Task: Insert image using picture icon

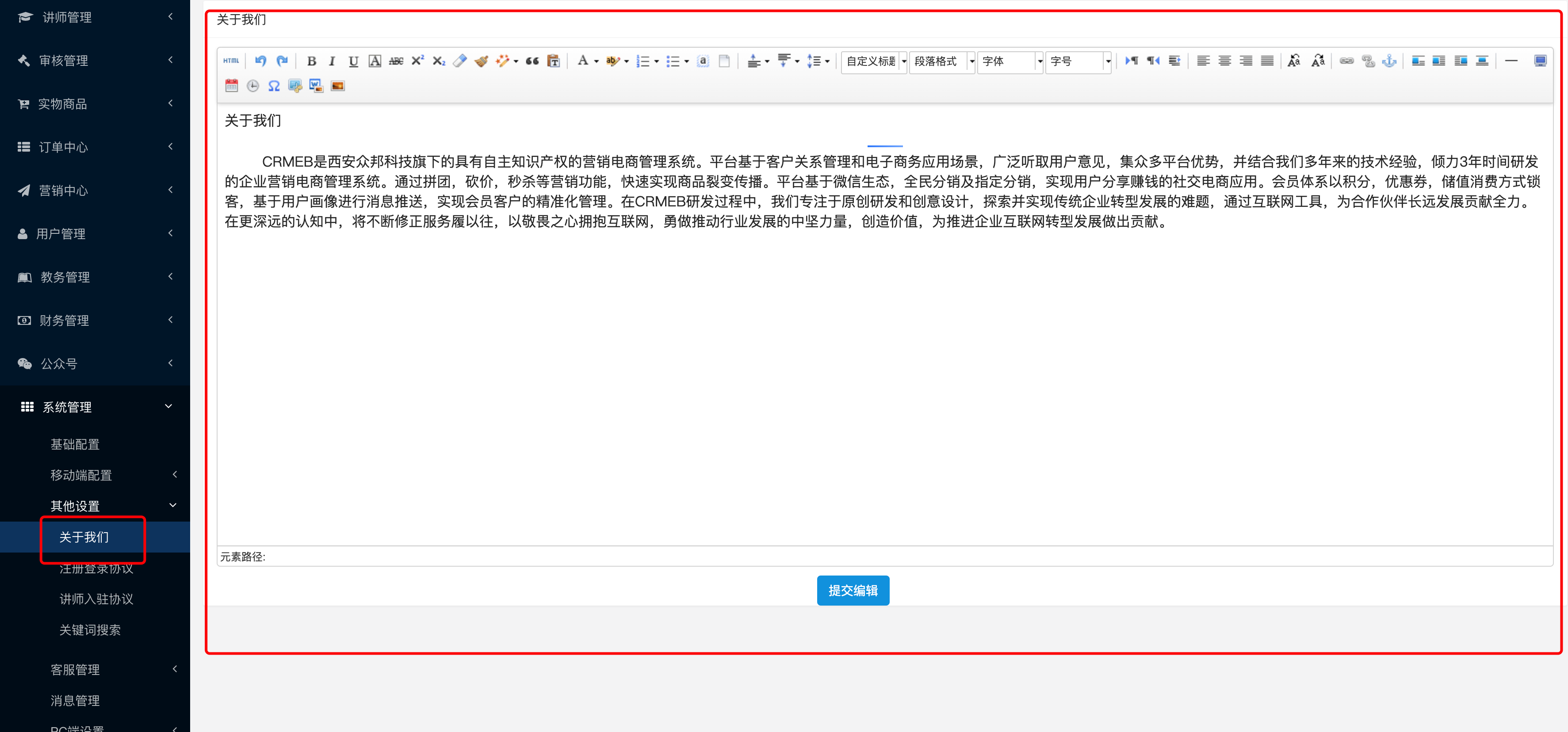Action: pyautogui.click(x=338, y=86)
